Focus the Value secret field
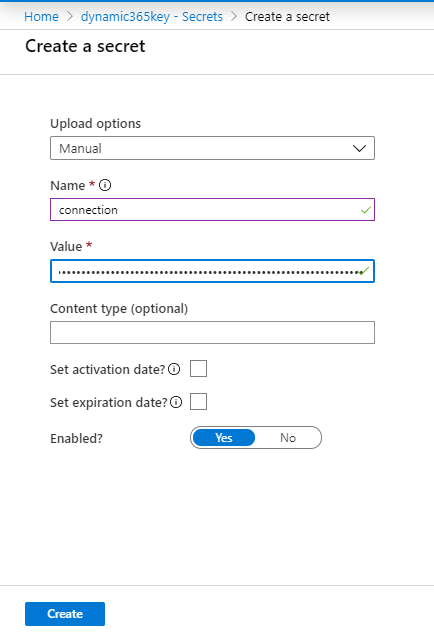 pyautogui.click(x=212, y=271)
